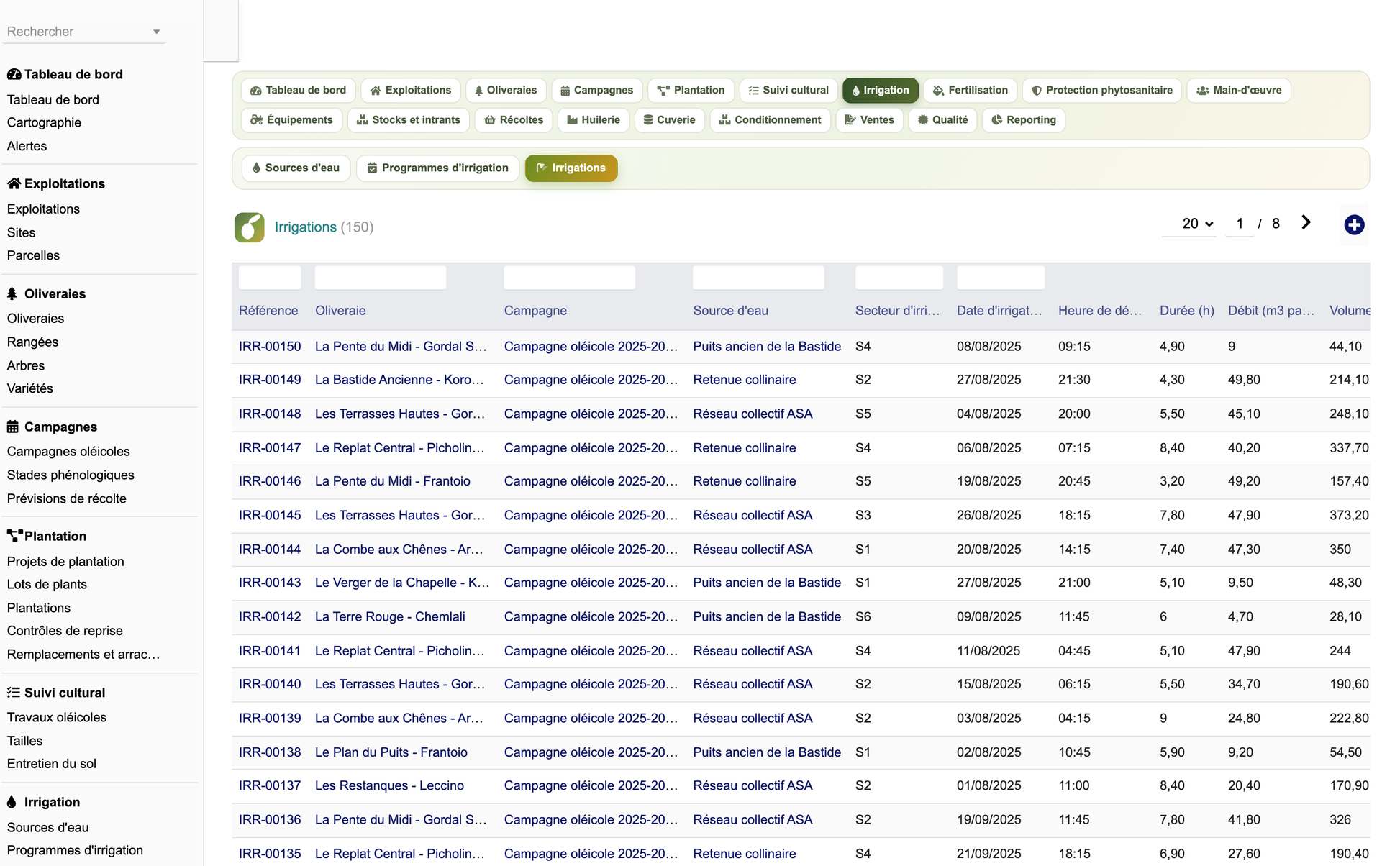The image size is (1400, 866).
Task: Click the Date d'irrigation filter field
Action: pos(1000,278)
